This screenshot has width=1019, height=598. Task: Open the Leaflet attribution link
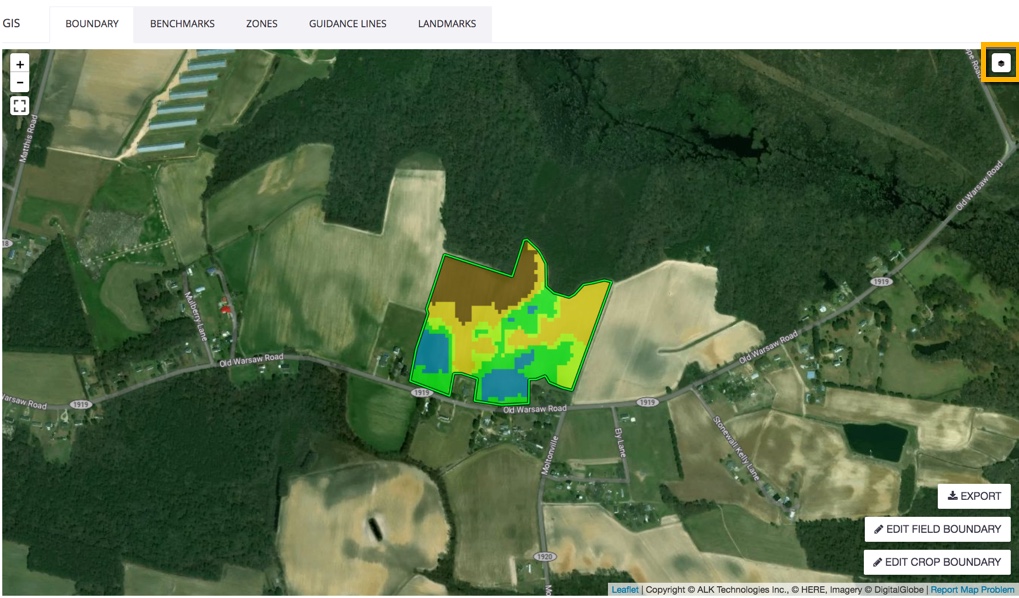[x=625, y=590]
